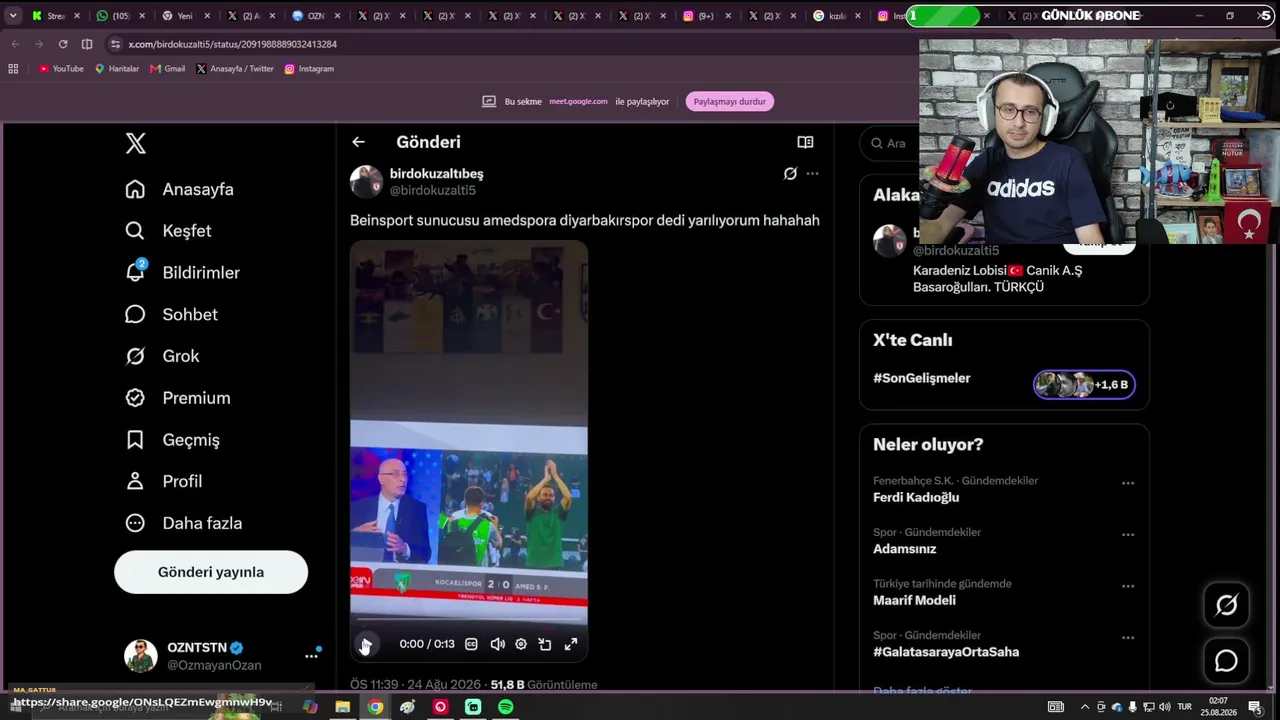Open the post's more options menu

pyautogui.click(x=812, y=174)
